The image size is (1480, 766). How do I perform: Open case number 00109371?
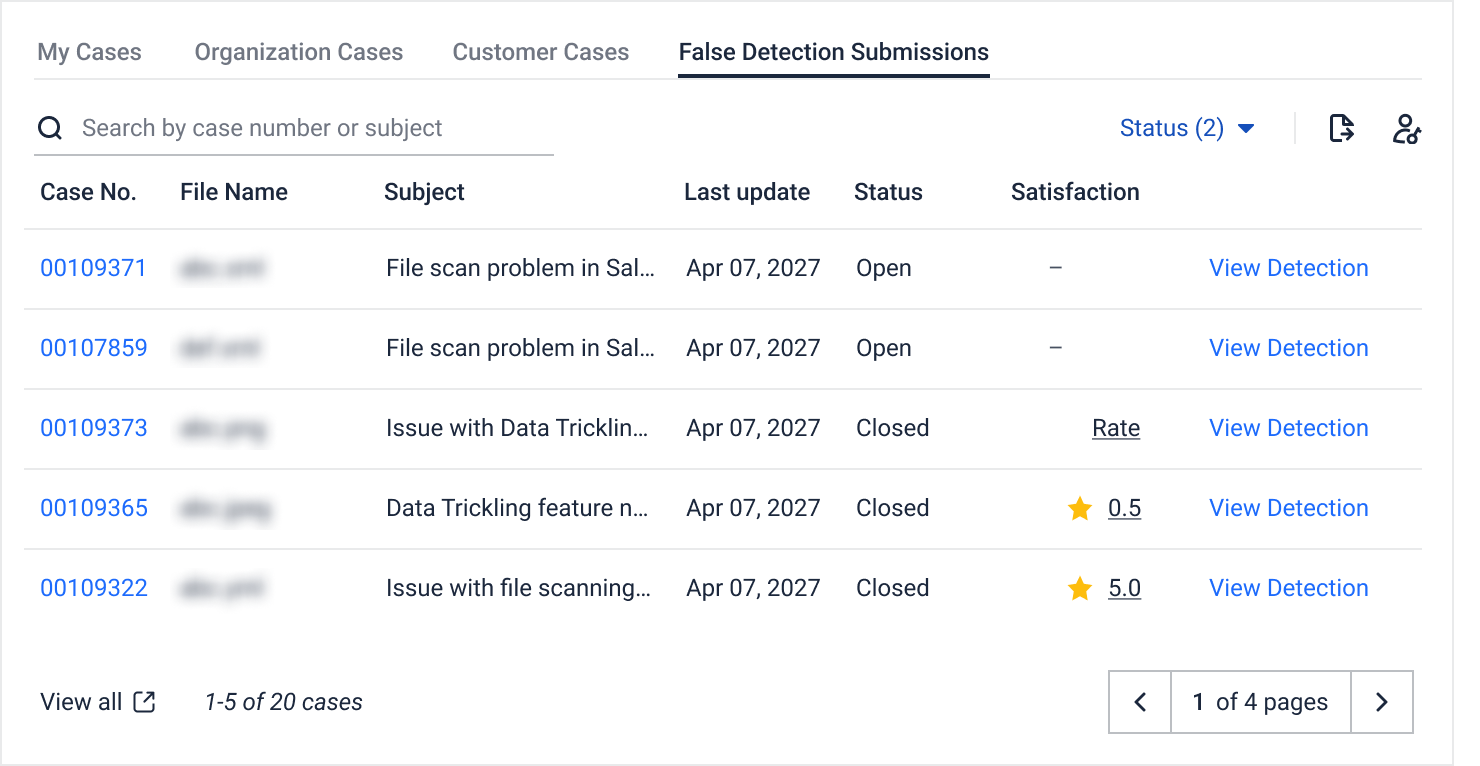click(93, 268)
